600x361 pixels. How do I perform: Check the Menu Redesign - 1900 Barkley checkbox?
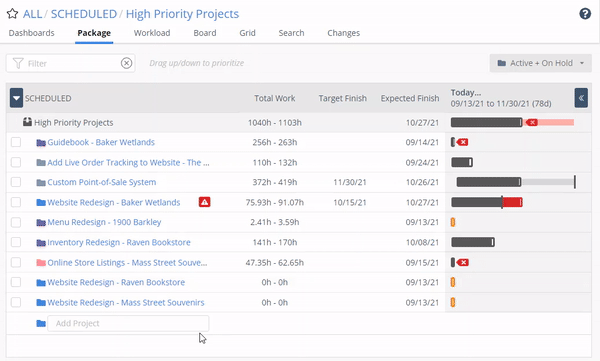(16, 222)
